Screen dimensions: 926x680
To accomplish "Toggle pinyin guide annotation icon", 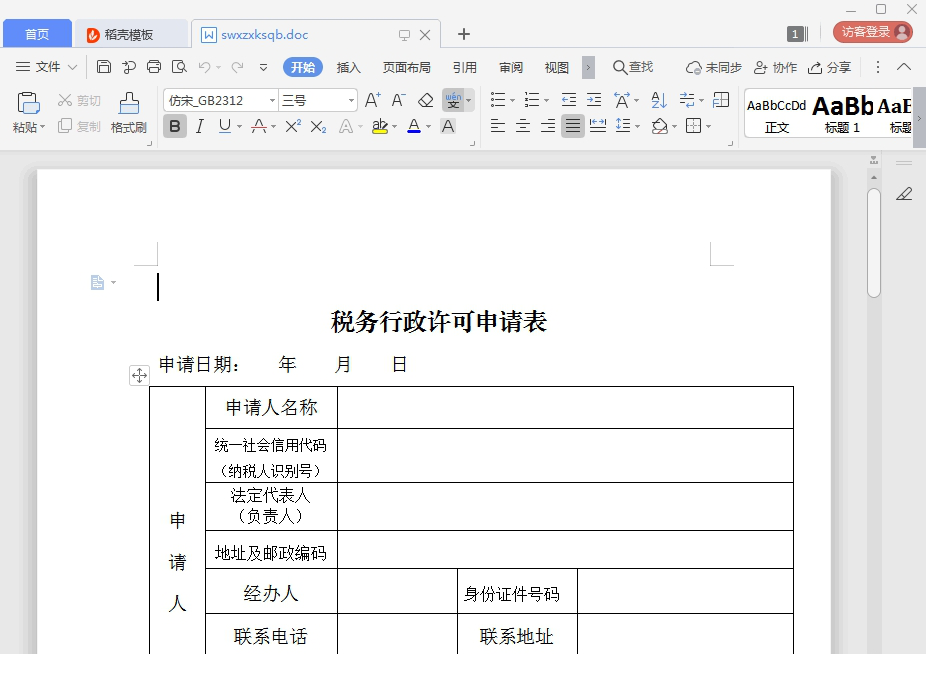I will point(452,99).
